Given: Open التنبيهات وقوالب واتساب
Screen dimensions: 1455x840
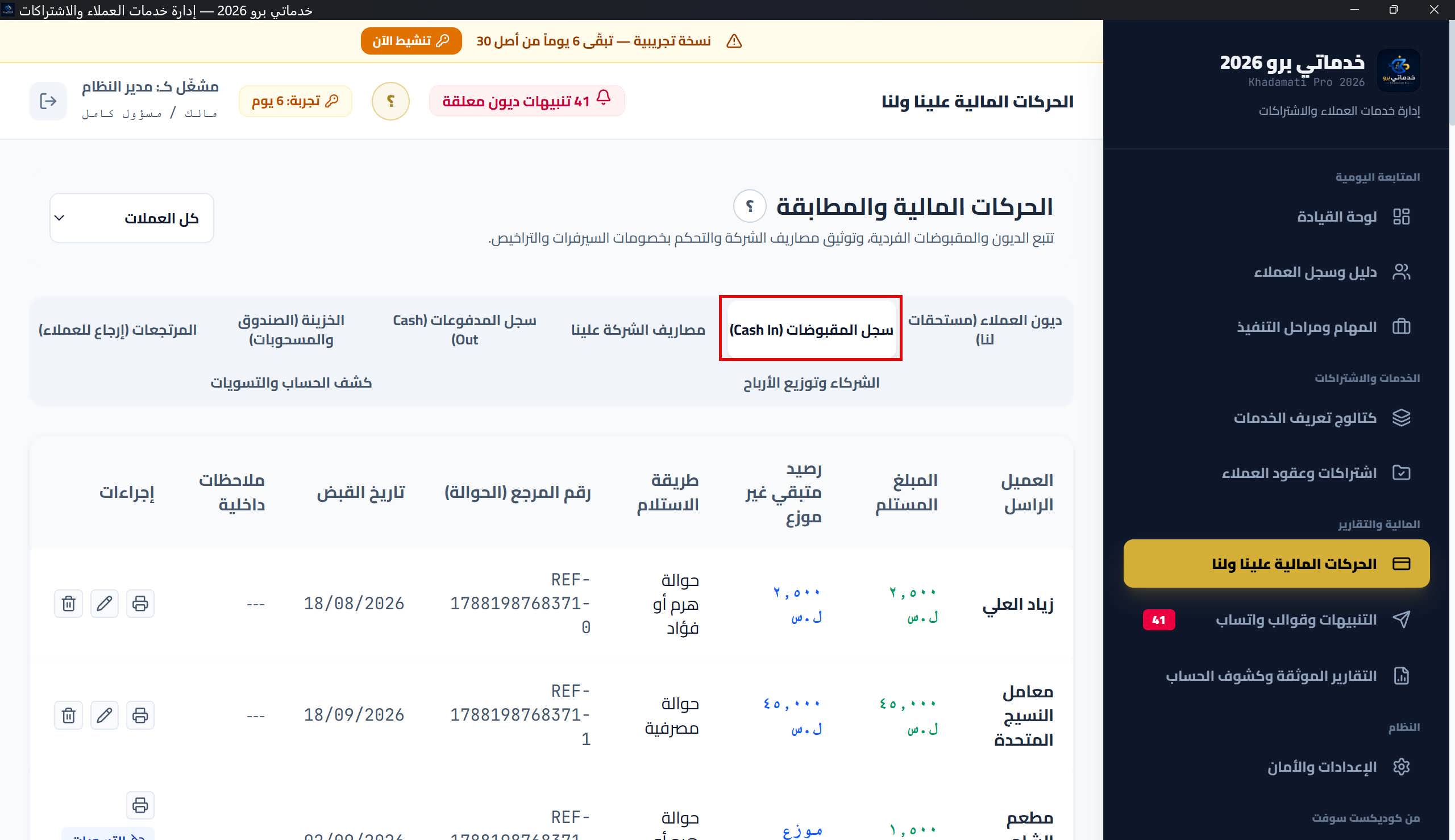Looking at the screenshot, I should [1276, 619].
